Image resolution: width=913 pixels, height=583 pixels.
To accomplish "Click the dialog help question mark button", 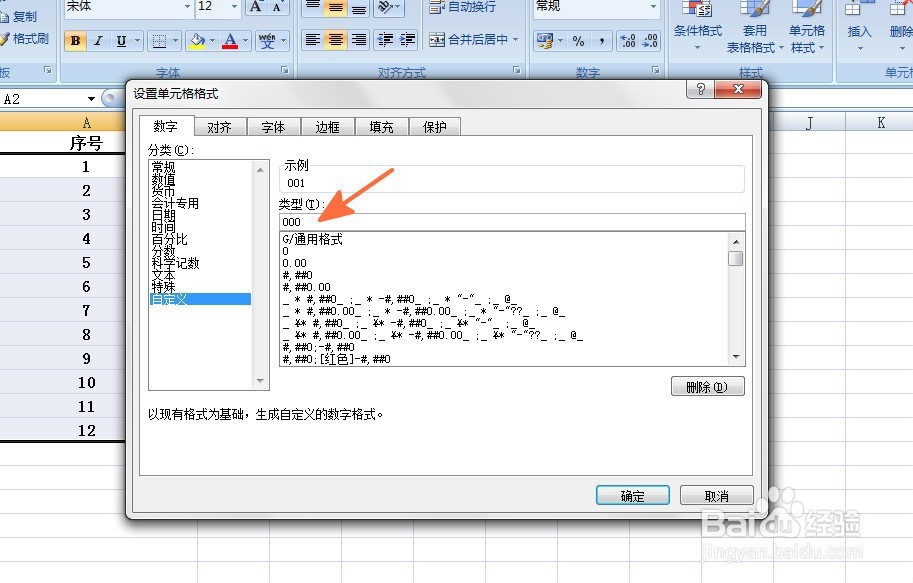I will [701, 89].
